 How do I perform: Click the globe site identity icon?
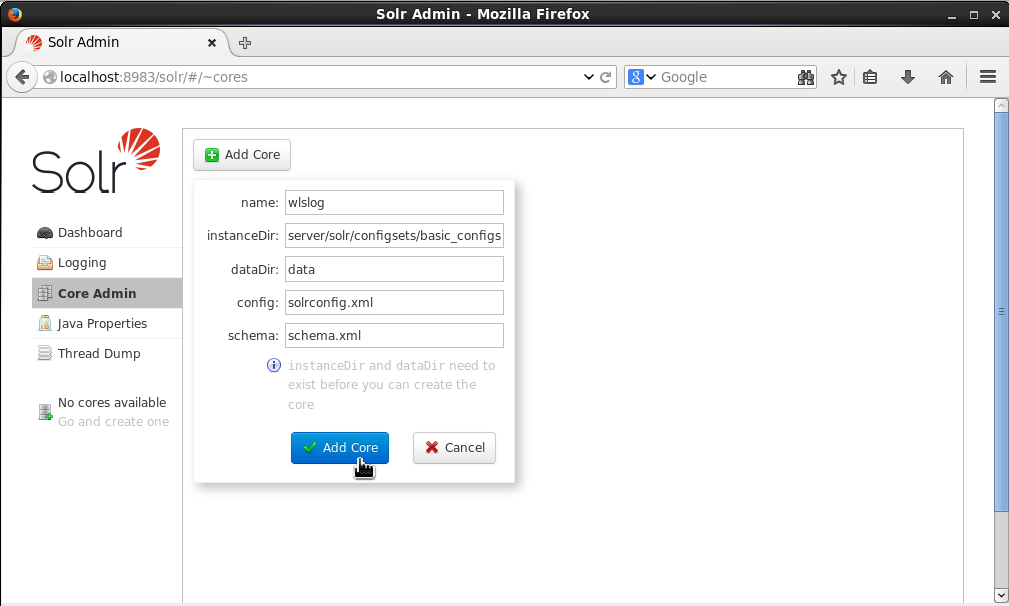(x=50, y=77)
